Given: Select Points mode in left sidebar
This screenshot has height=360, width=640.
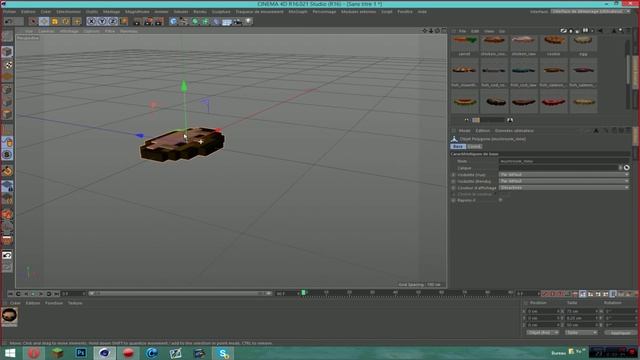Looking at the screenshot, I should tap(7, 90).
